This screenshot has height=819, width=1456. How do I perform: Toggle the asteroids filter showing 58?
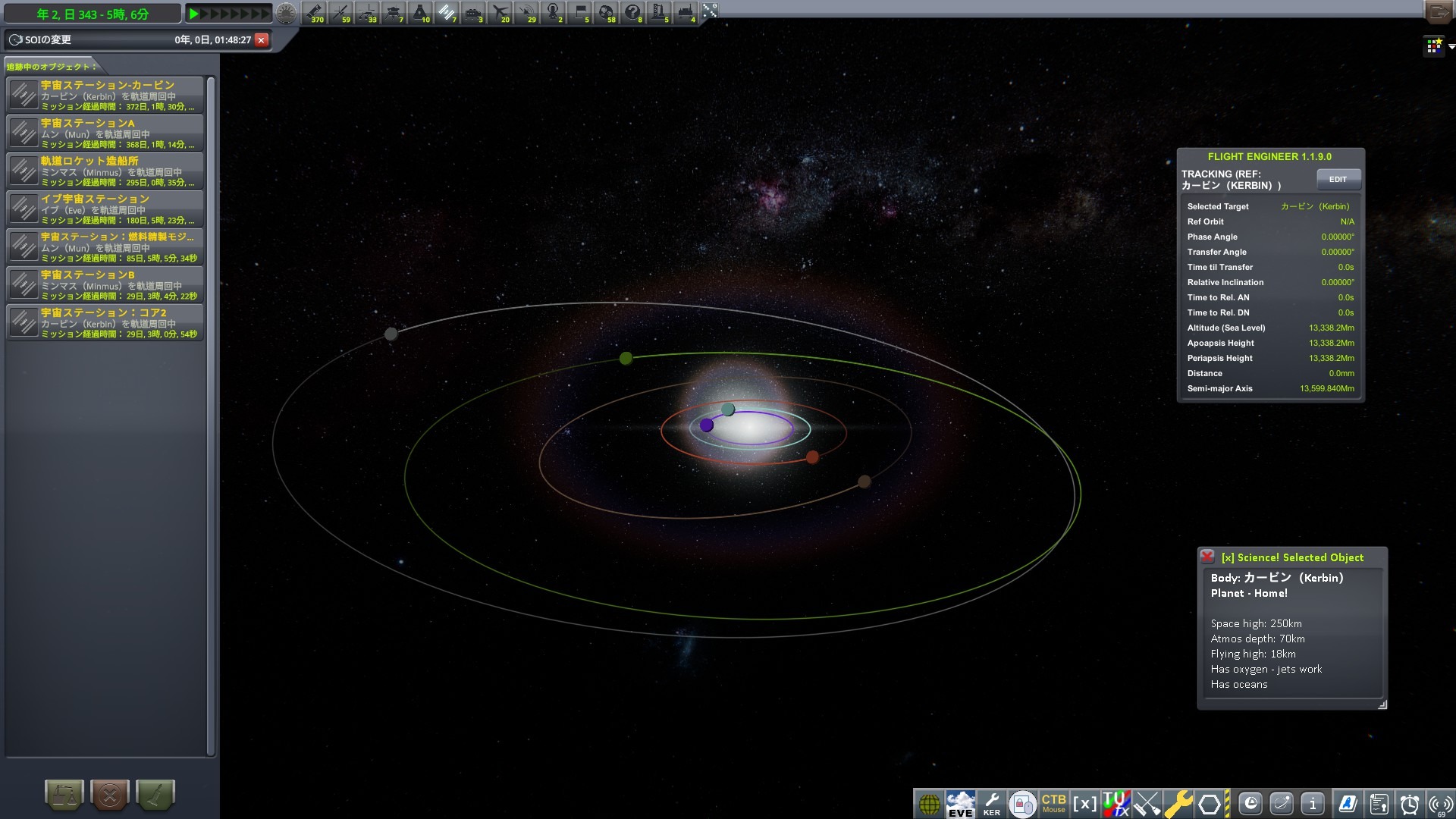point(606,12)
